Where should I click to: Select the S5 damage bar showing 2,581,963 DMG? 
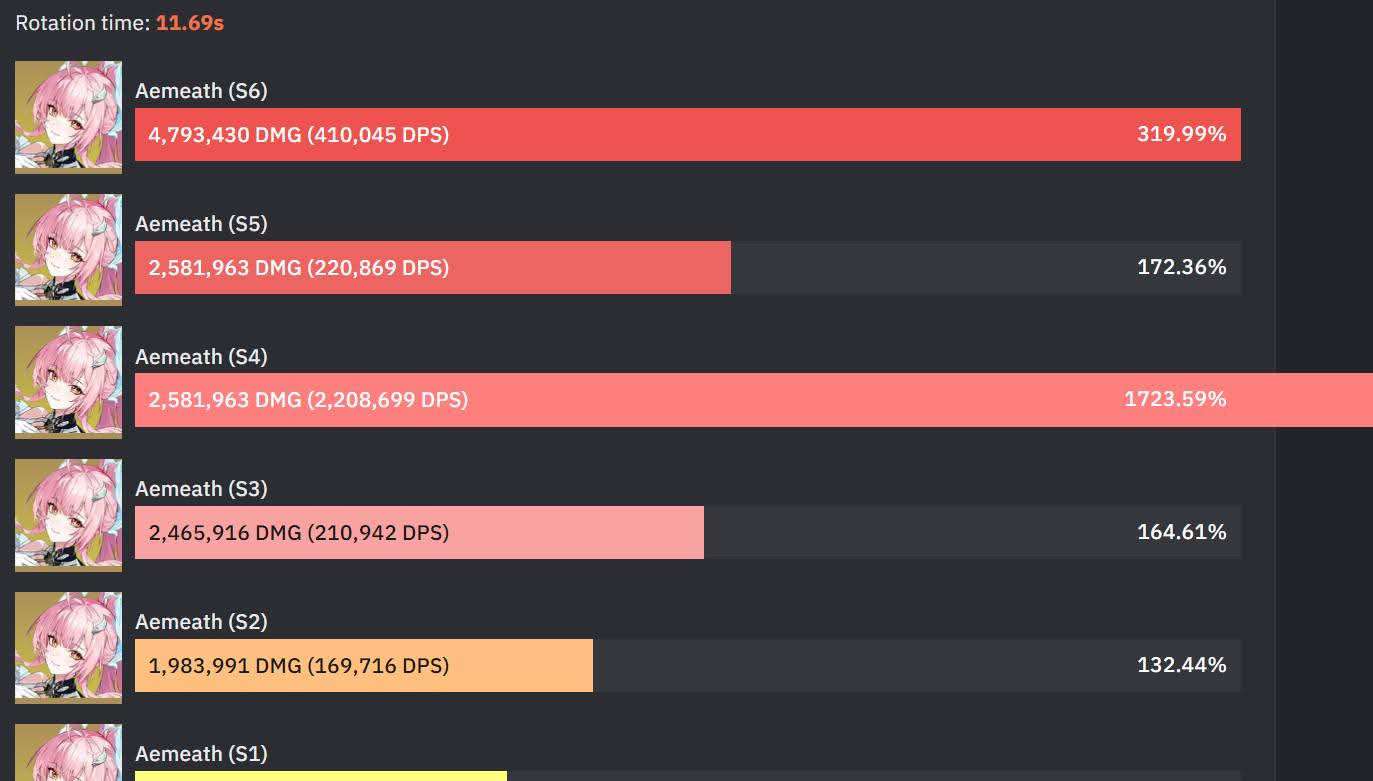tap(433, 267)
